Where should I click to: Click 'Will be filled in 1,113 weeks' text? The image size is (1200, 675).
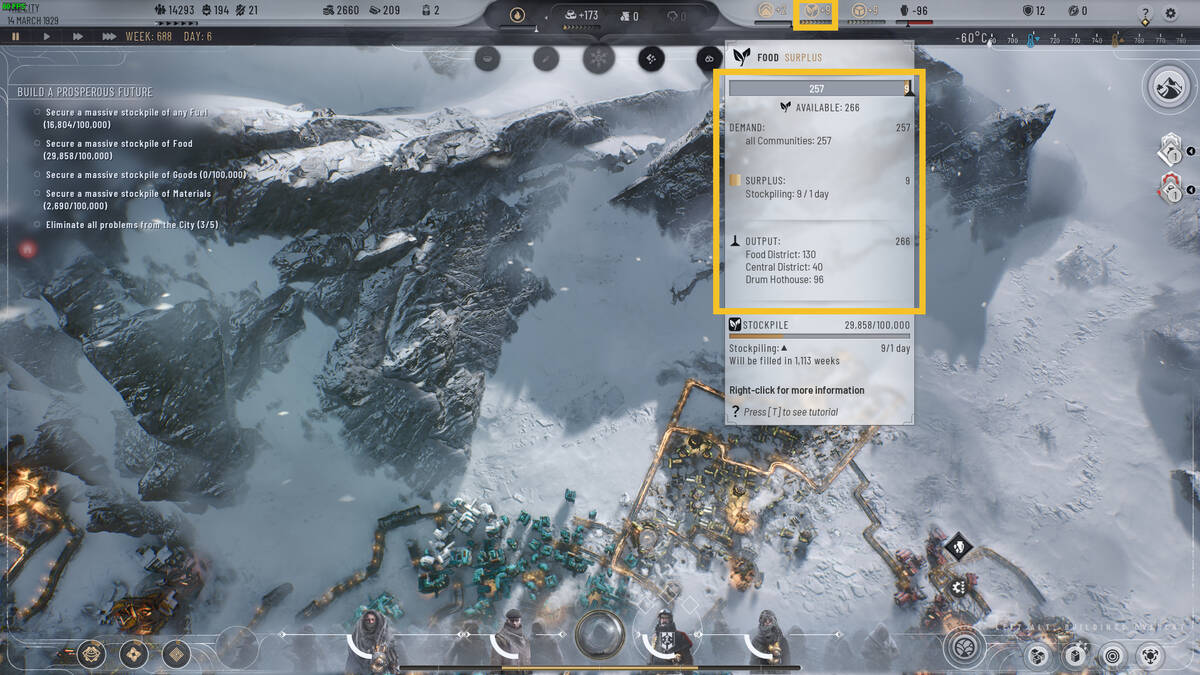pyautogui.click(x=784, y=360)
